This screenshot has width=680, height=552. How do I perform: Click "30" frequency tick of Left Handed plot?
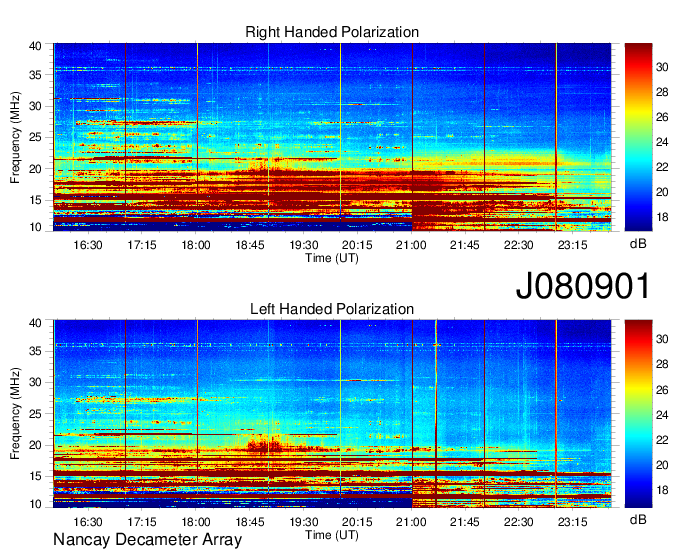tap(36, 382)
